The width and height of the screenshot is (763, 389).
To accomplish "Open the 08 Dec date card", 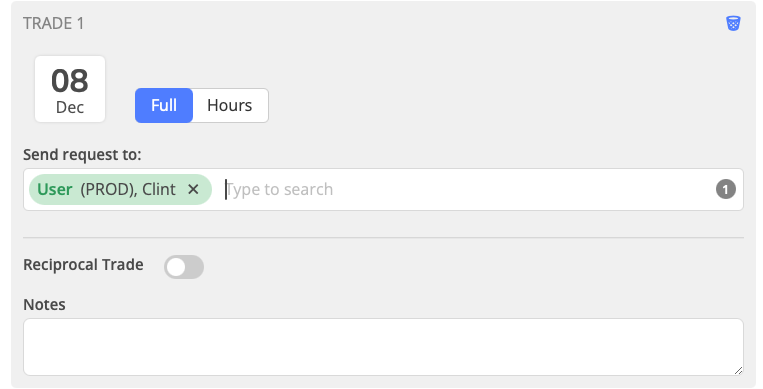I will point(70,89).
